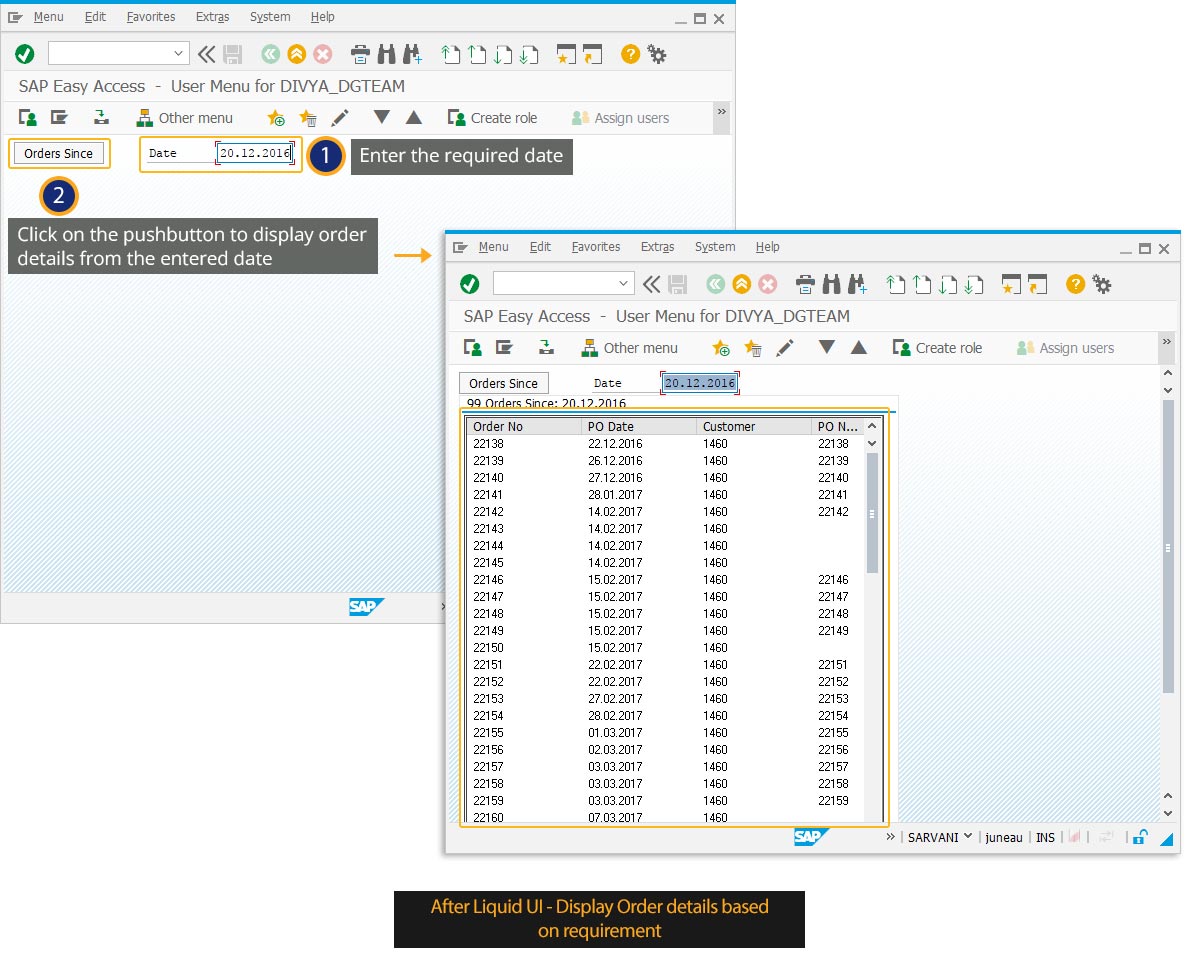Image resolution: width=1200 pixels, height=978 pixels.
Task: Expand status bar chevron next to SARVANI
Action: pyautogui.click(x=890, y=836)
